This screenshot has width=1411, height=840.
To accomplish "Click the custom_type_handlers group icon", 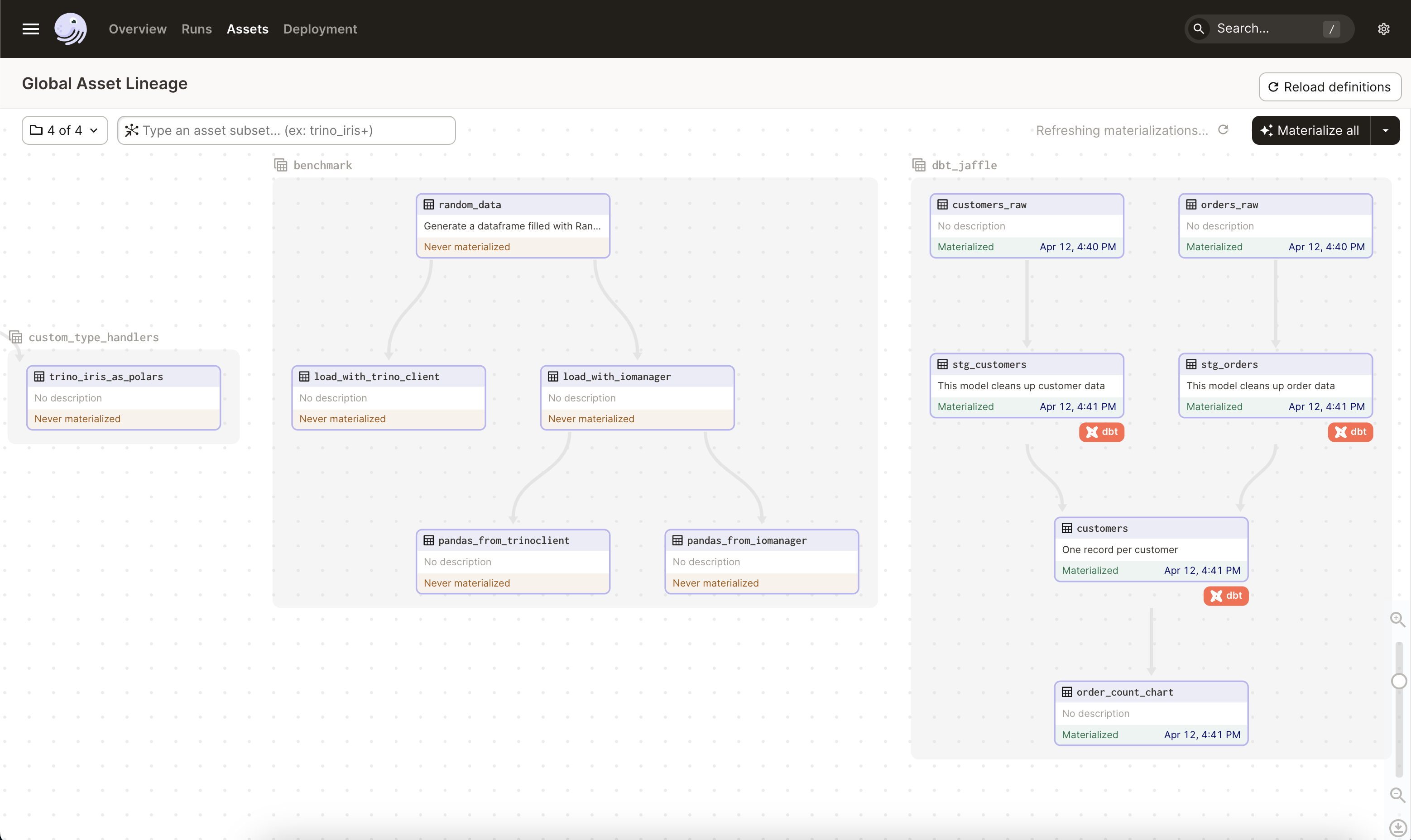I will [16, 337].
